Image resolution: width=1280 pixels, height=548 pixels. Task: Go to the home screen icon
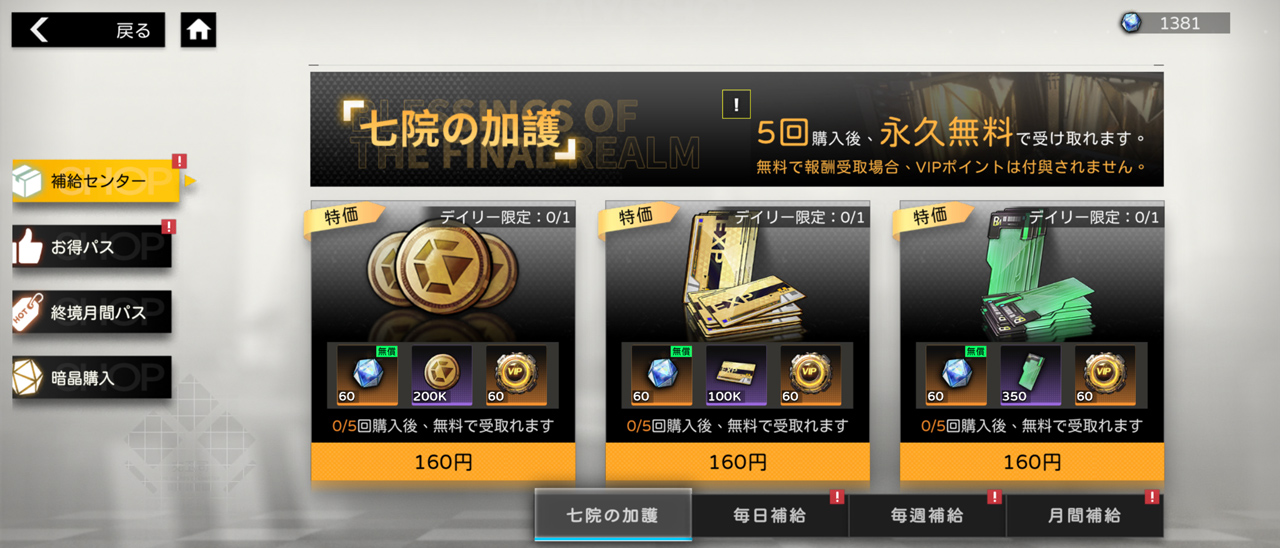pyautogui.click(x=198, y=30)
